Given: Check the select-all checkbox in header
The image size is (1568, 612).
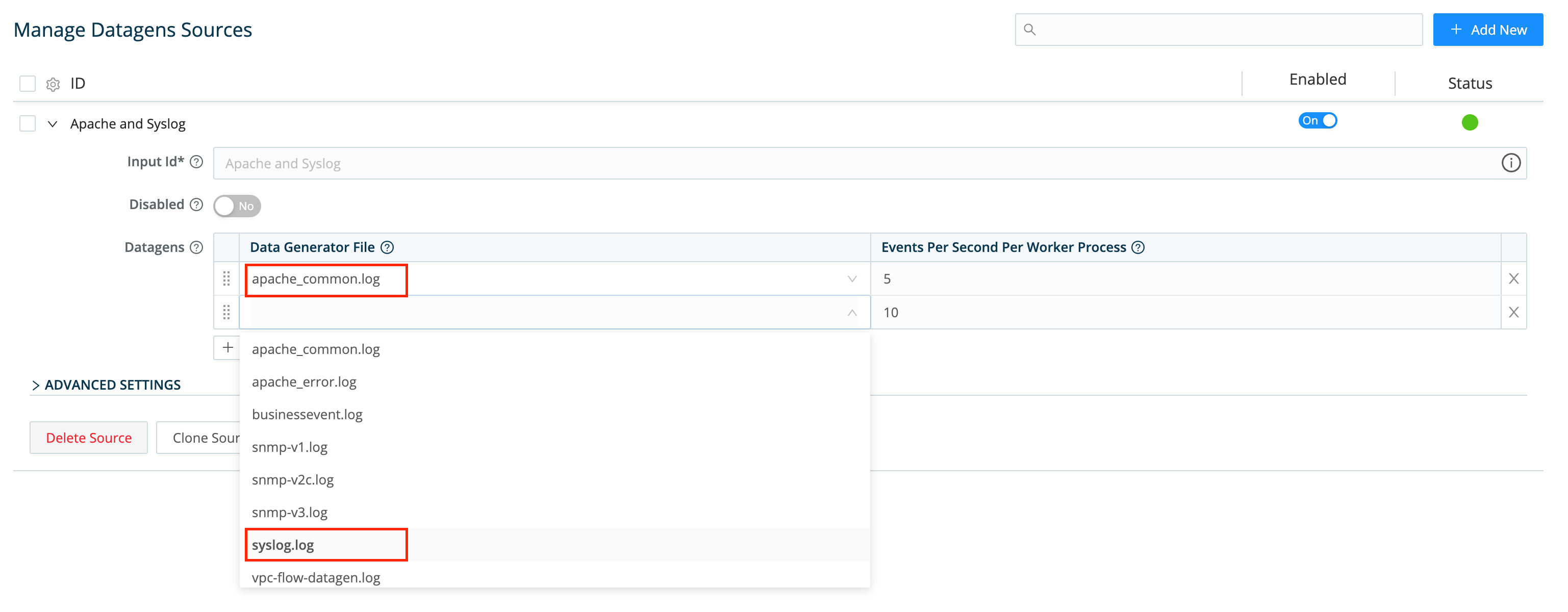Looking at the screenshot, I should (x=27, y=83).
